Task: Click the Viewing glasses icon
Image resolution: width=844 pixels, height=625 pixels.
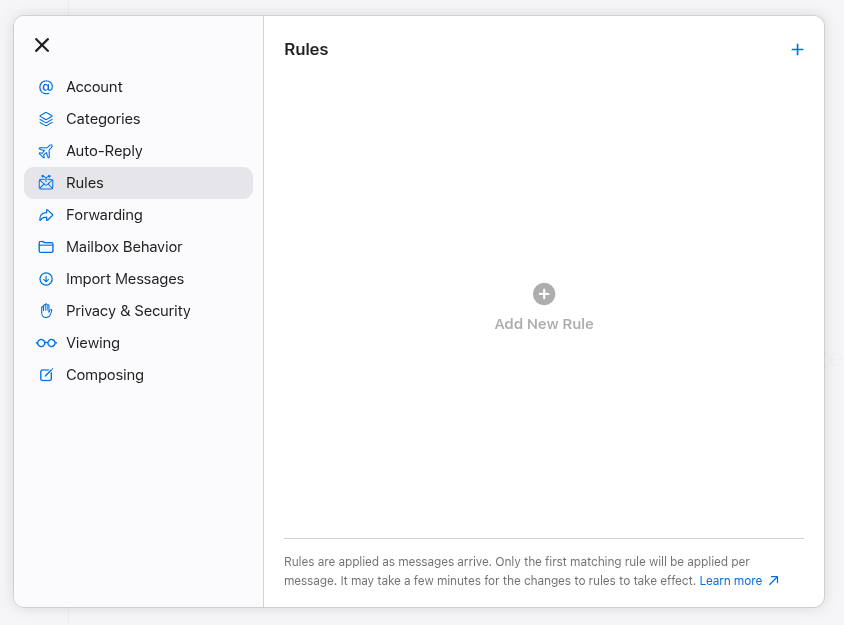Action: 46,343
